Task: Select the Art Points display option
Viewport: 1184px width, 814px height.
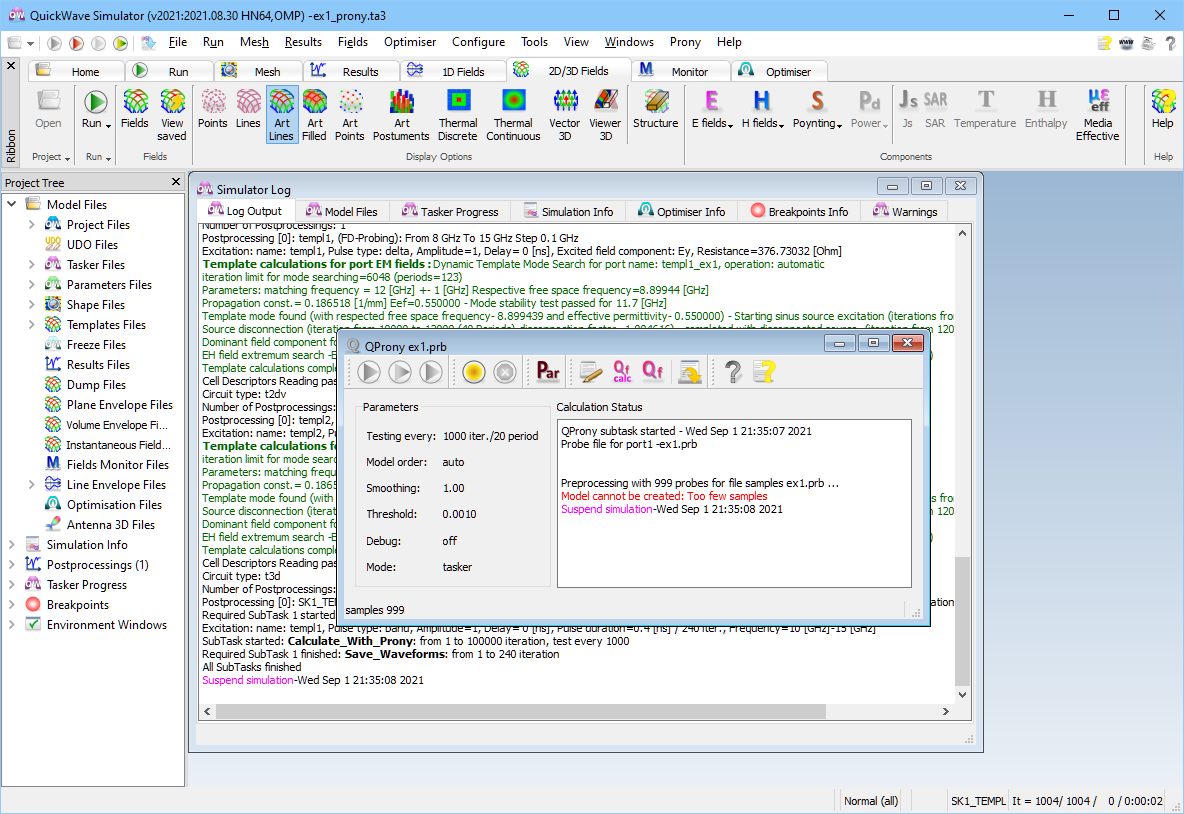Action: 350,115
